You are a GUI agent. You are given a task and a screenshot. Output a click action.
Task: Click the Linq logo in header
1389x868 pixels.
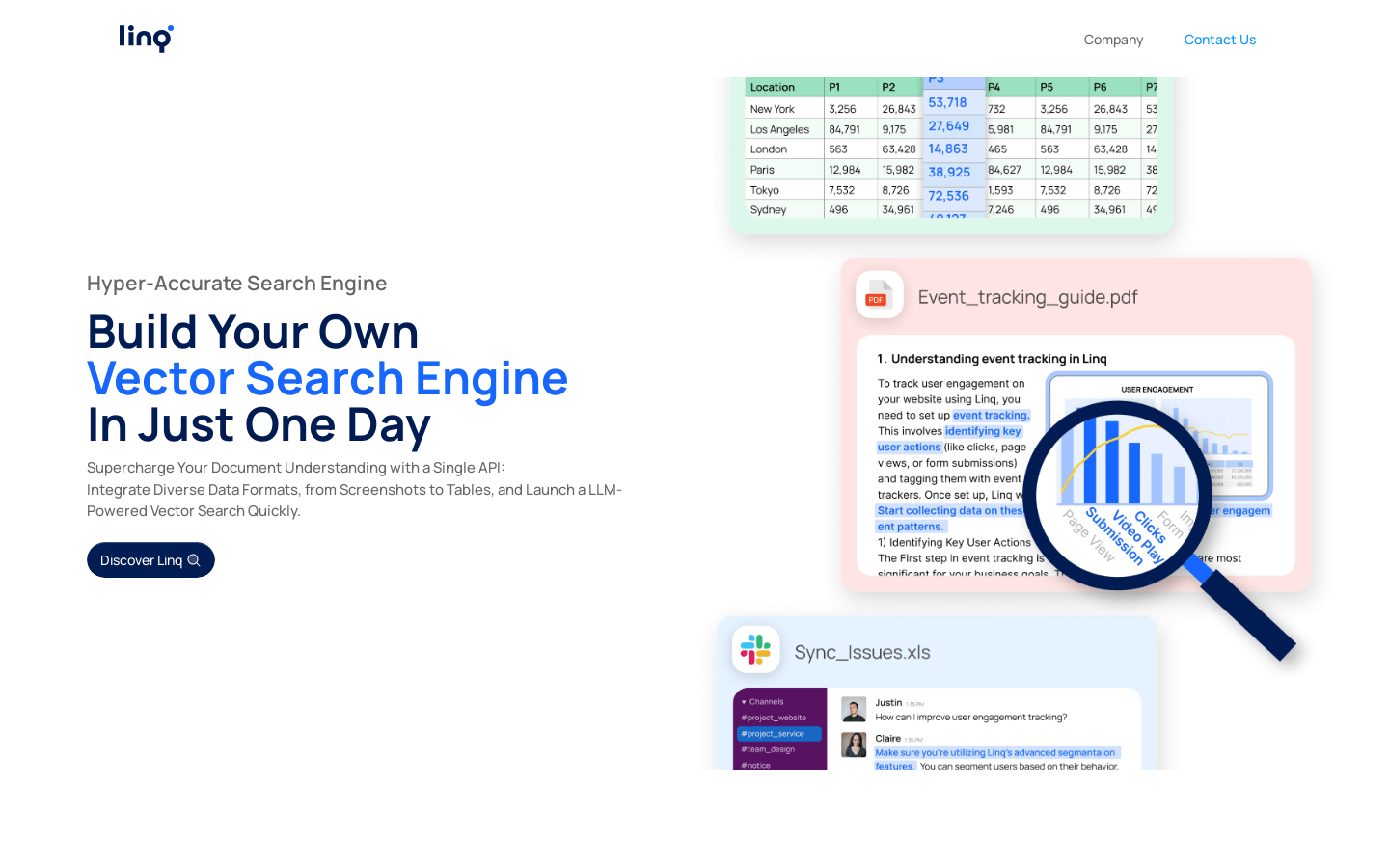(146, 39)
